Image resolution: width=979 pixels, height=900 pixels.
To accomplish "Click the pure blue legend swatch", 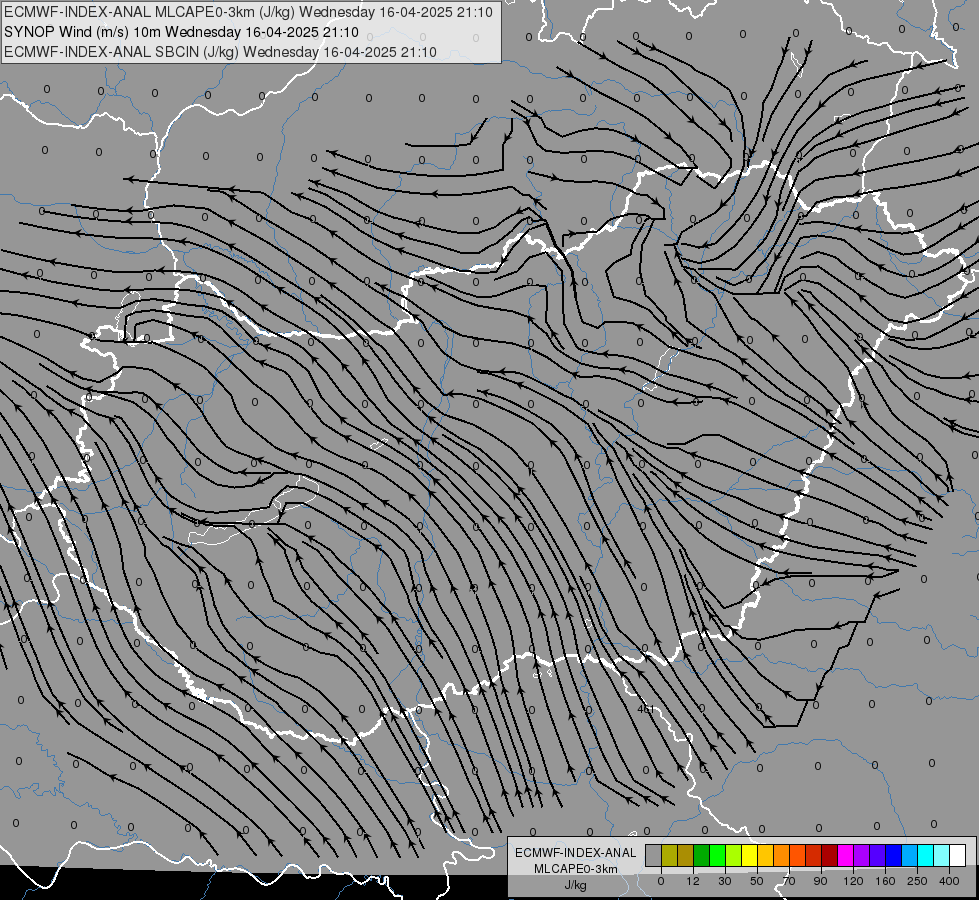I will pyautogui.click(x=894, y=855).
